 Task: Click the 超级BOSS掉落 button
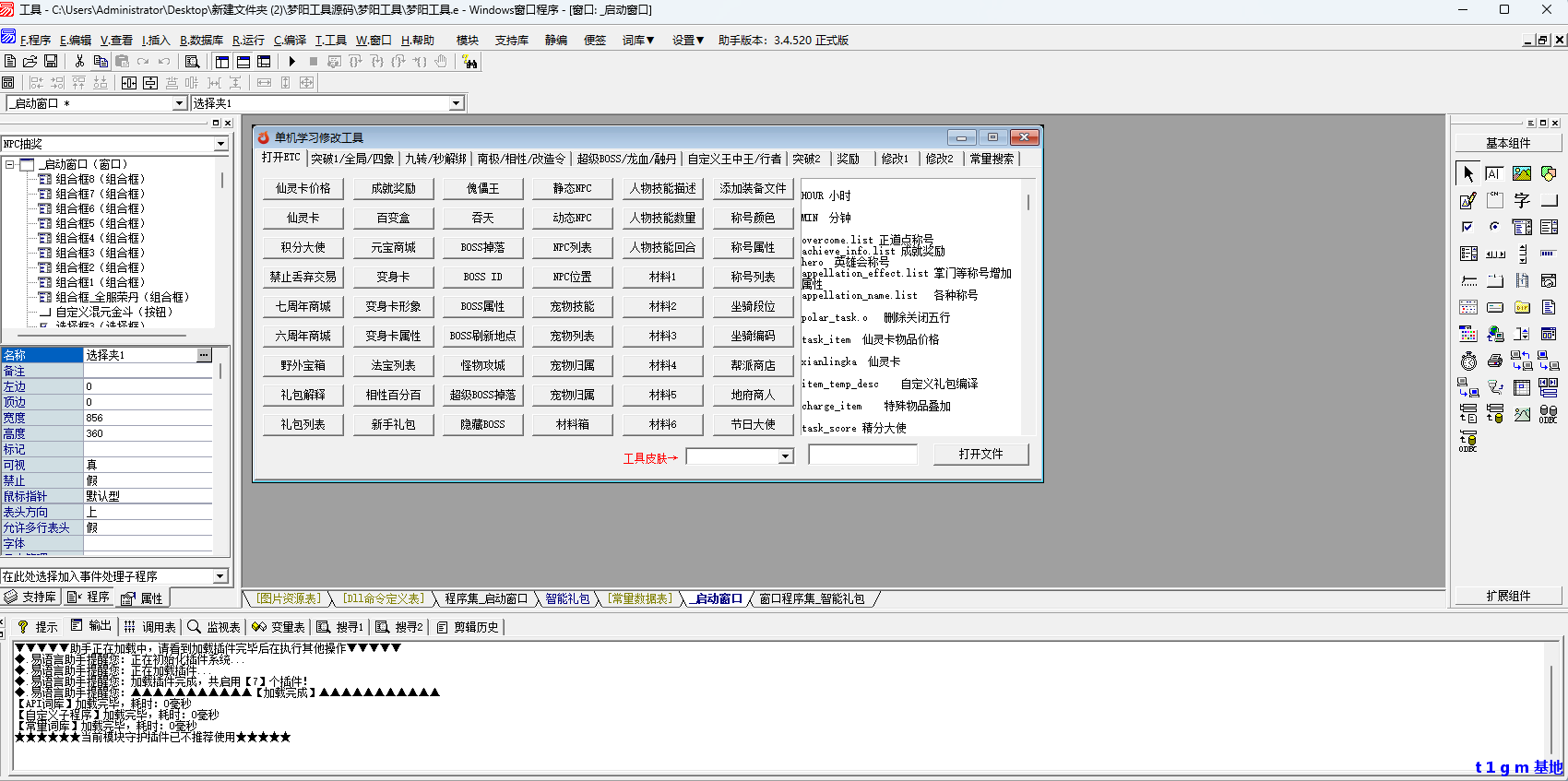pyautogui.click(x=482, y=395)
